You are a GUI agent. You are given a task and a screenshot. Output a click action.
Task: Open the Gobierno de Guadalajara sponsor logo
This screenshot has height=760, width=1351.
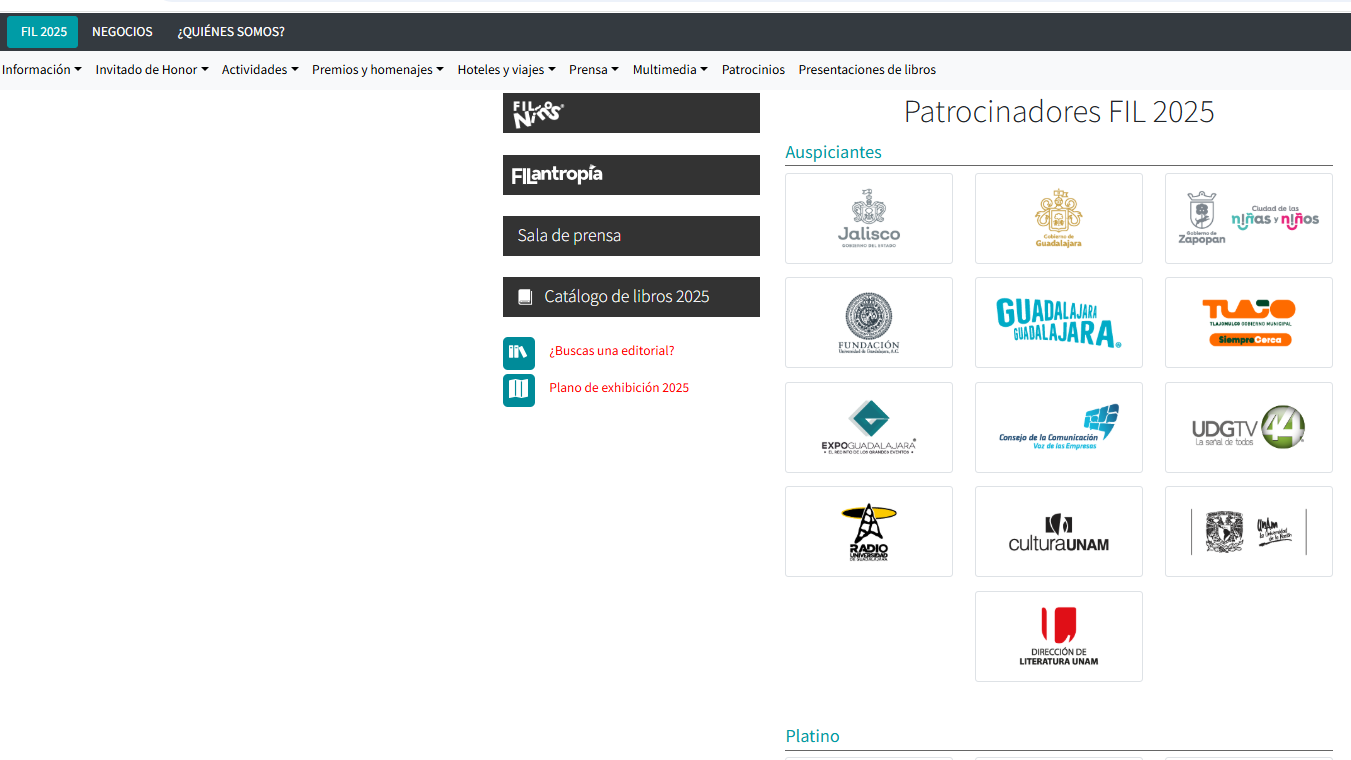1058,218
